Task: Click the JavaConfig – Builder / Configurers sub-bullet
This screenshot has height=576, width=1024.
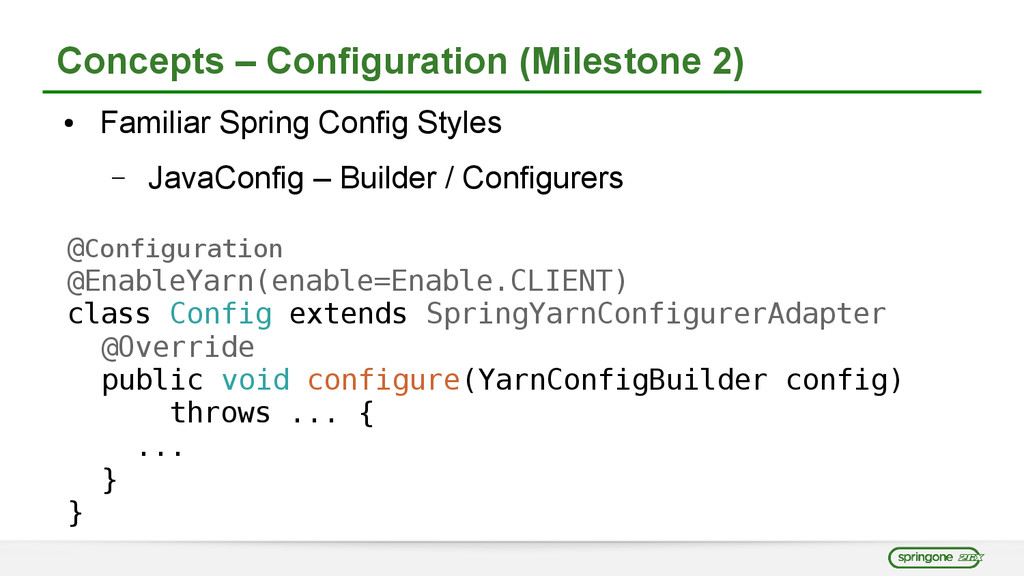Action: pos(385,179)
